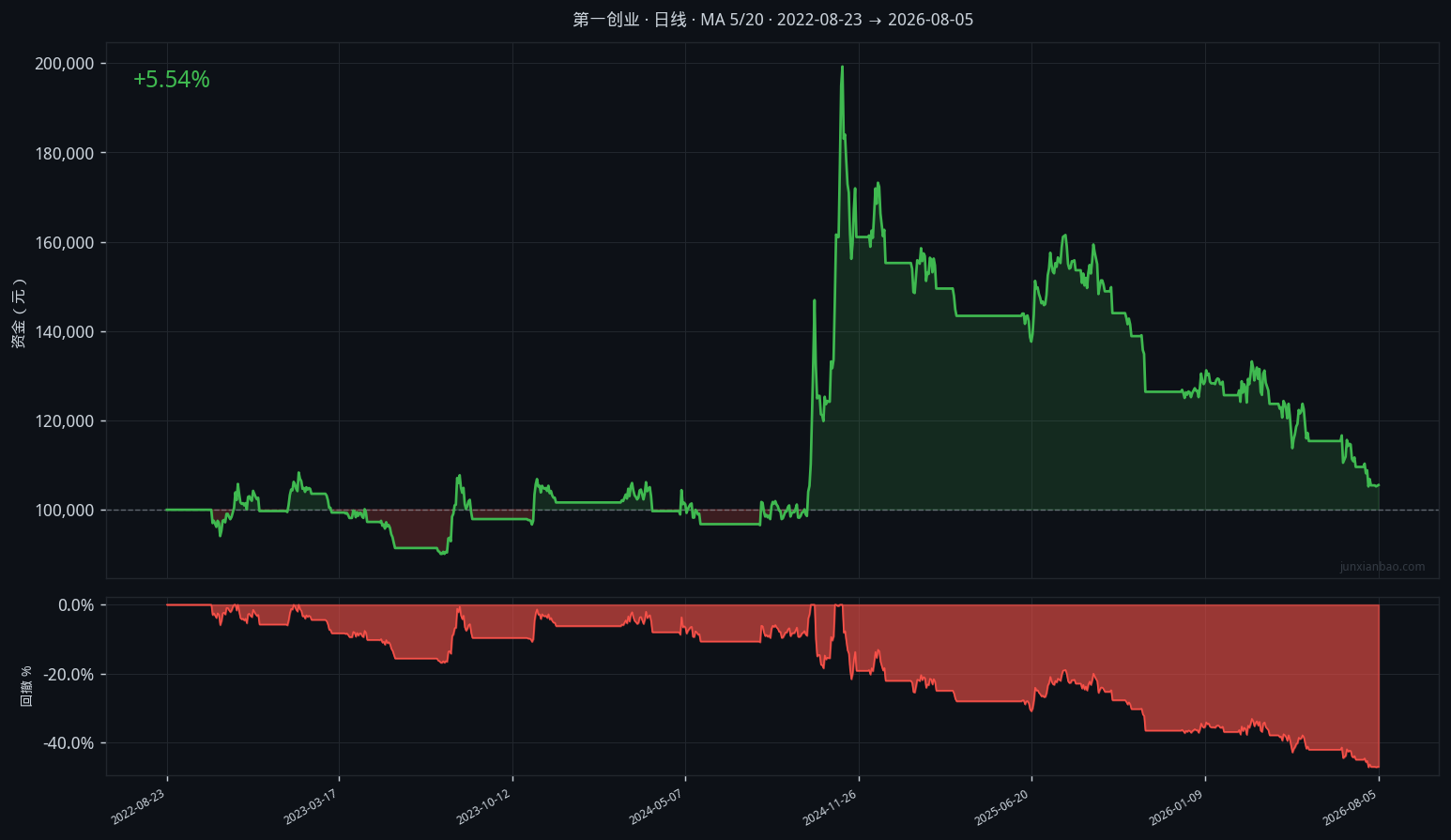
Task: Click the +5.54% return label
Action: (x=172, y=80)
